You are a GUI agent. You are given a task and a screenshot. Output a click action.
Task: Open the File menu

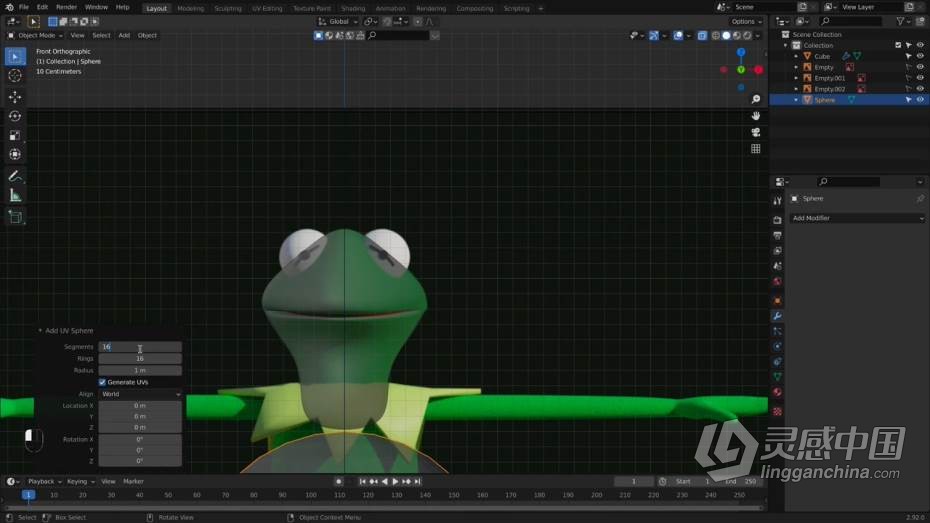pos(24,7)
